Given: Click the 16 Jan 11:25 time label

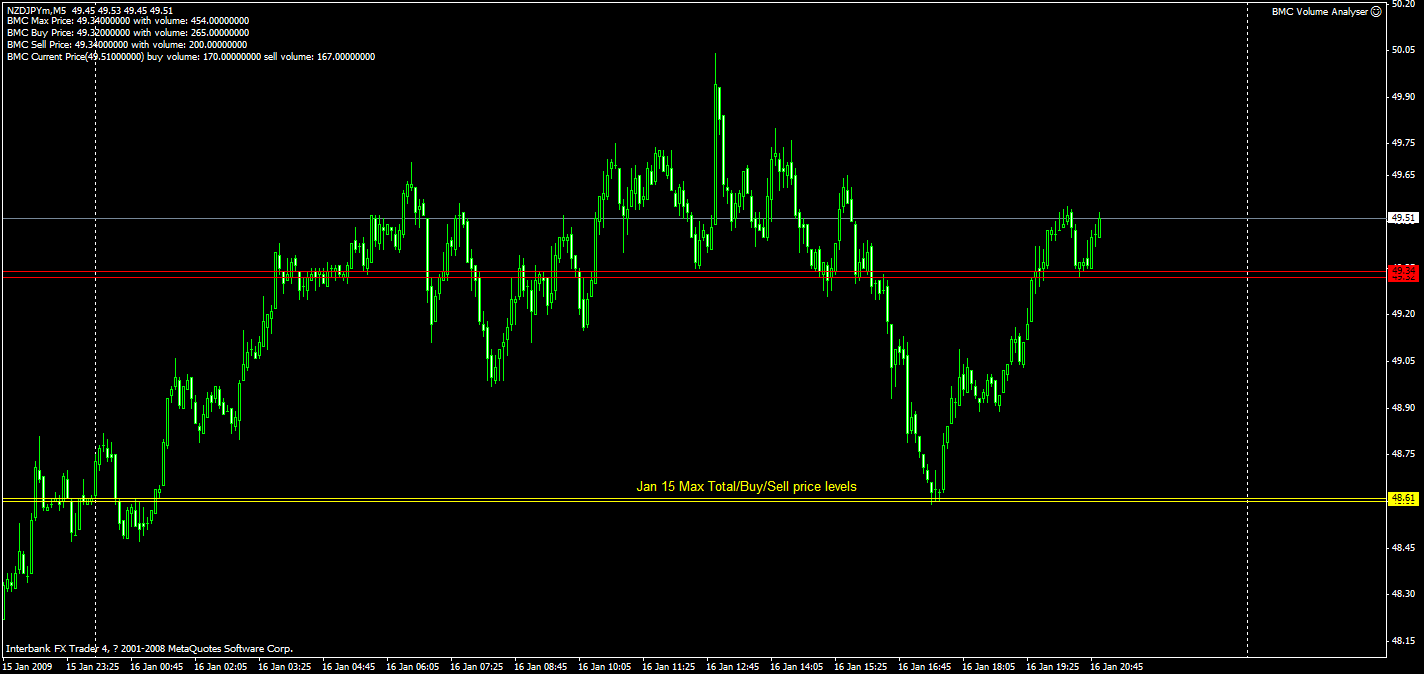Looking at the screenshot, I should [669, 665].
